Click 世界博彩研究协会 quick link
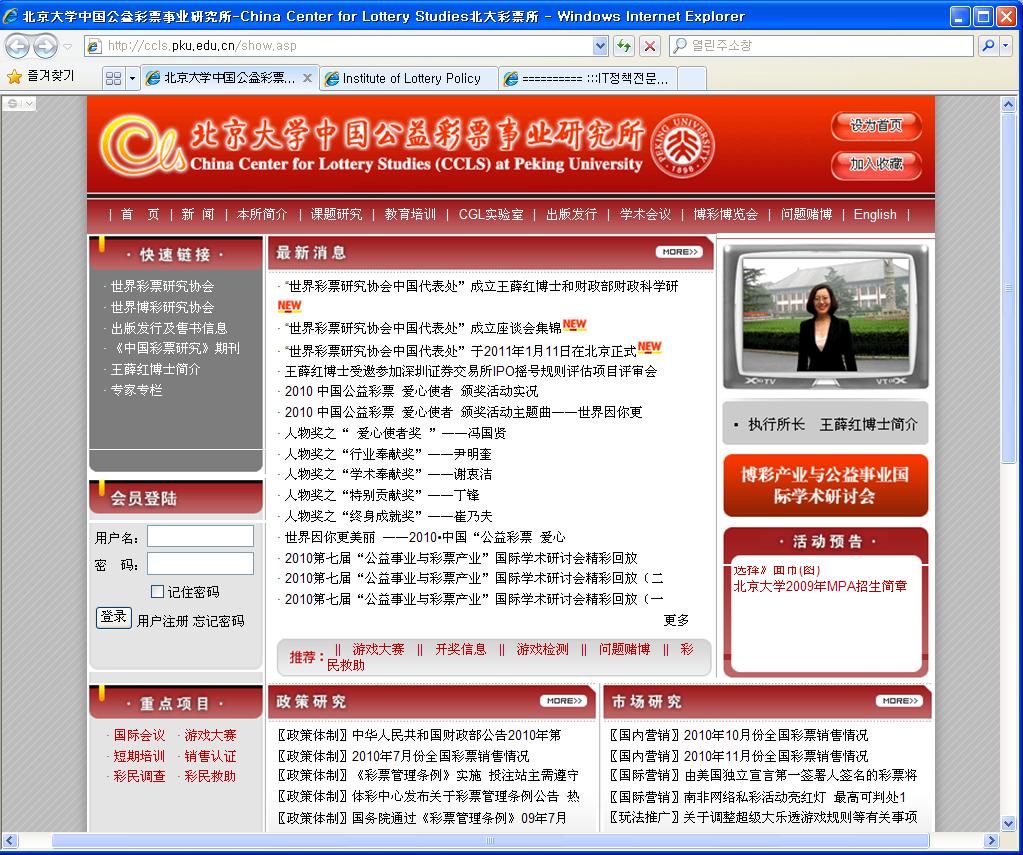Viewport: 1023px width, 855px height. (x=162, y=307)
